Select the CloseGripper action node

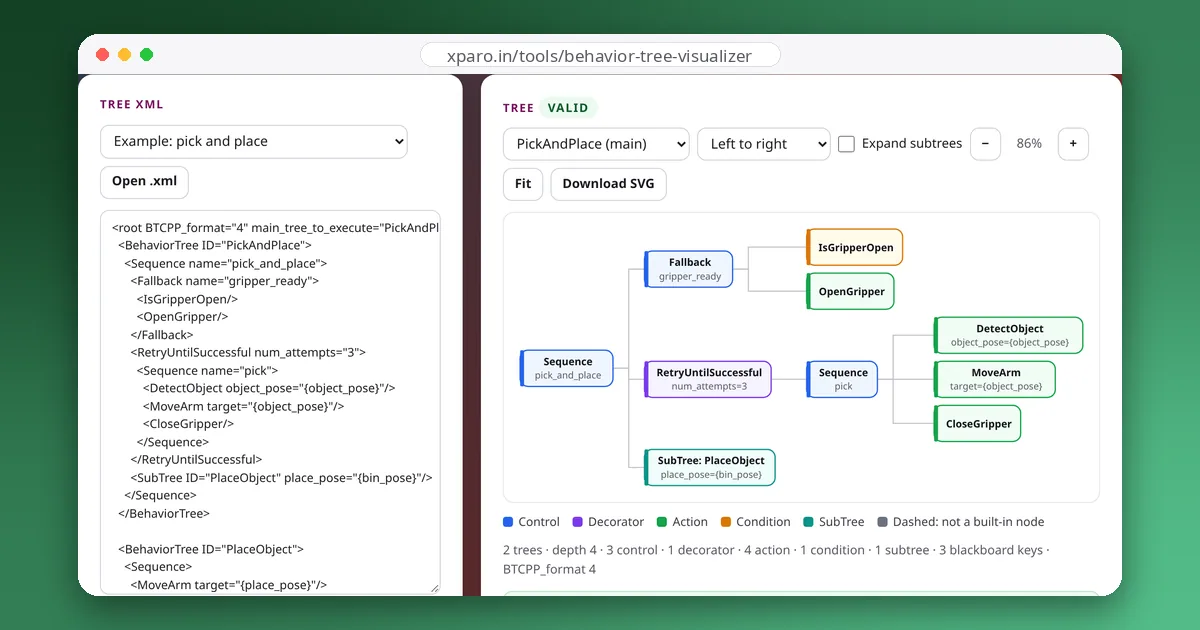(978, 424)
